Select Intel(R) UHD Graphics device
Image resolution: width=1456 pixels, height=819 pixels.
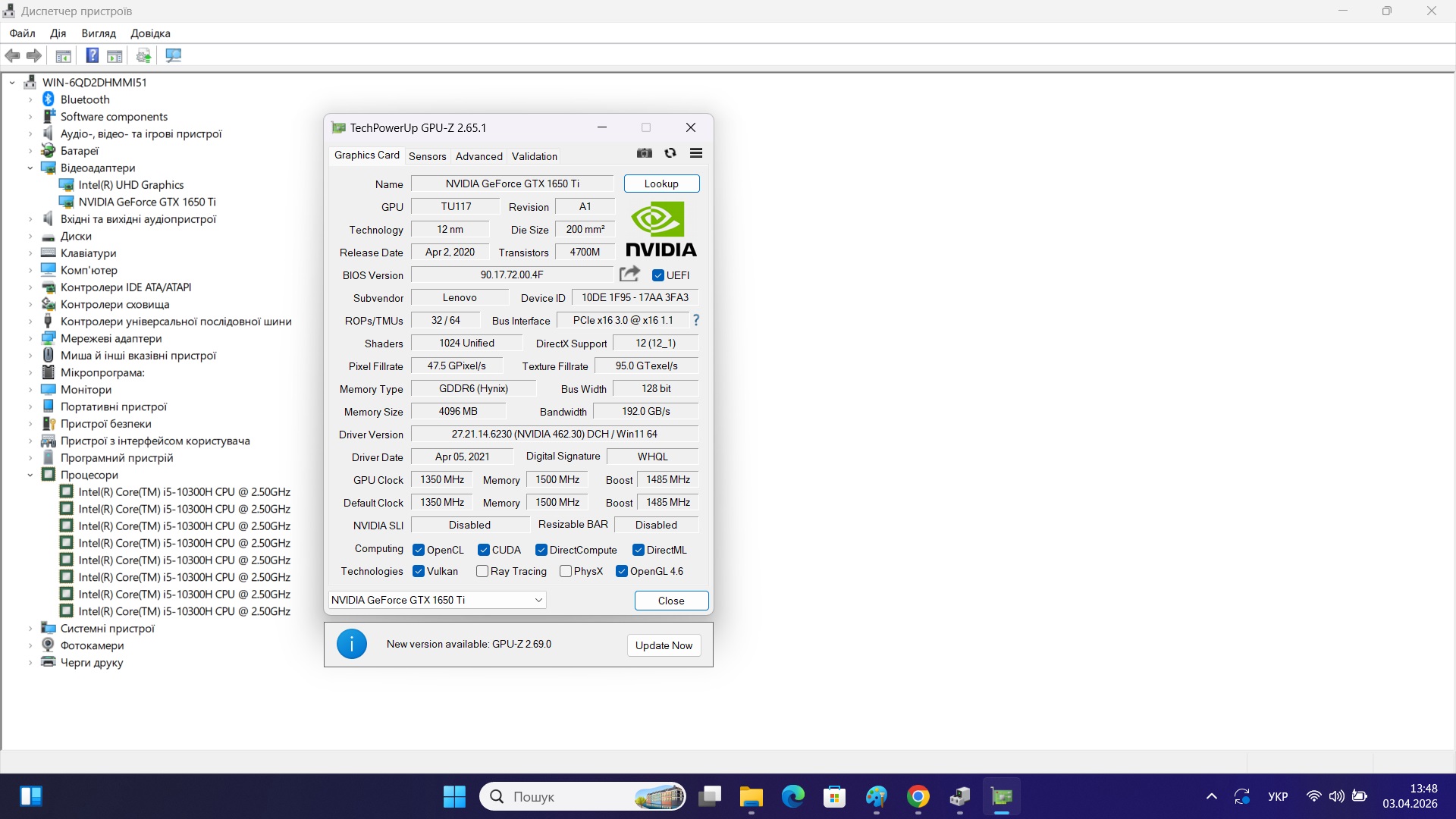(x=130, y=185)
